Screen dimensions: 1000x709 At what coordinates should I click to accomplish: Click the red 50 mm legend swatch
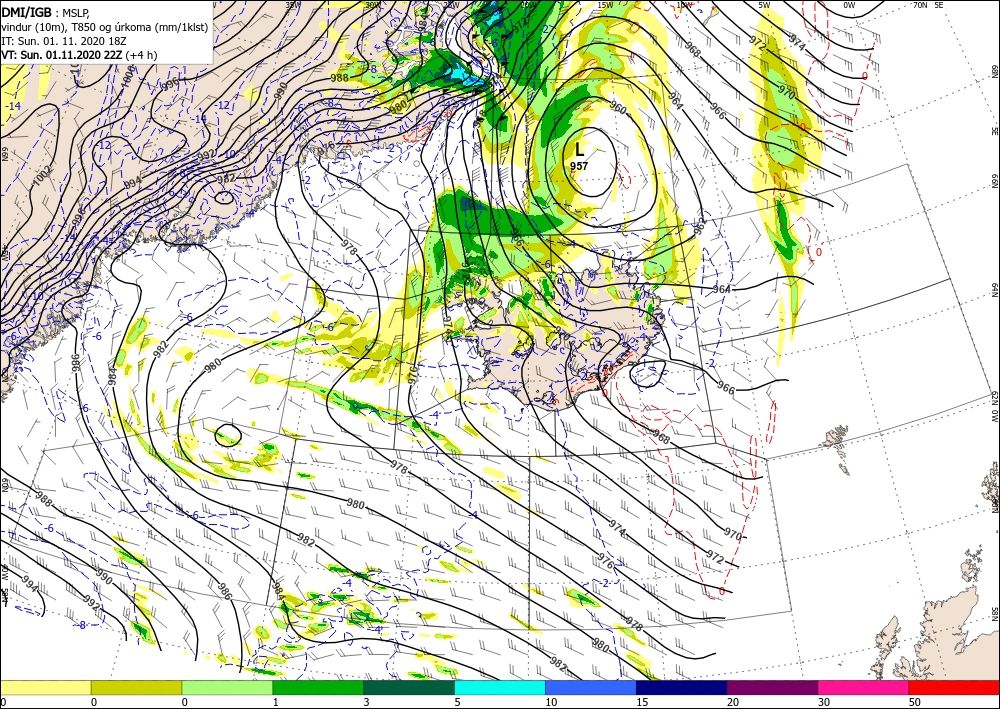point(954,687)
